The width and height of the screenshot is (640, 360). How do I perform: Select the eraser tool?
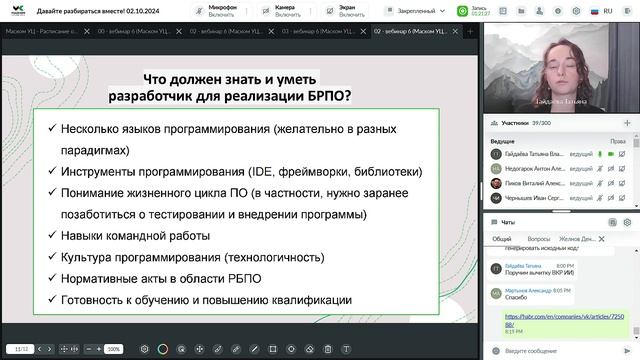click(309, 349)
